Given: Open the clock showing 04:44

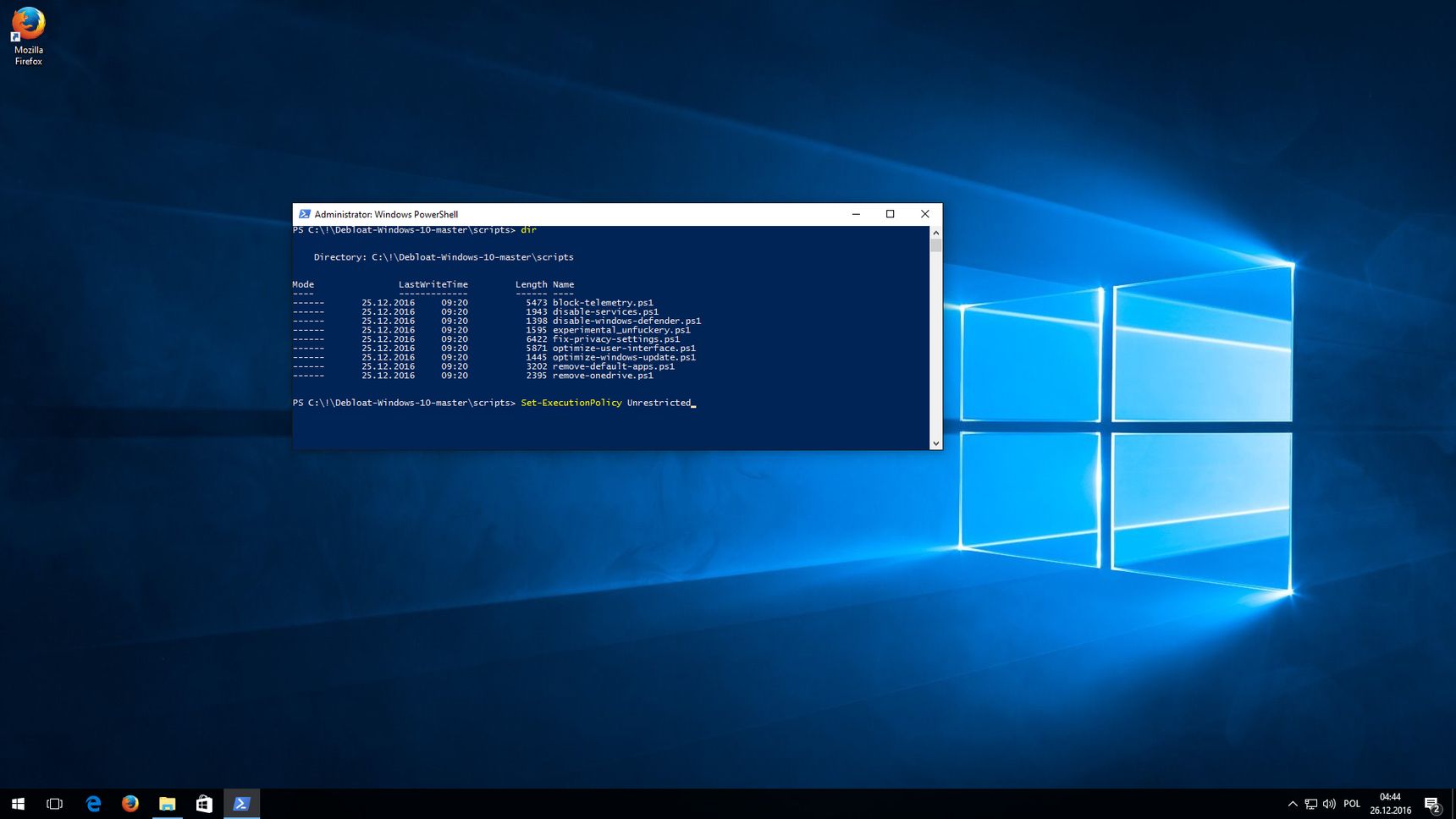Looking at the screenshot, I should point(1390,804).
